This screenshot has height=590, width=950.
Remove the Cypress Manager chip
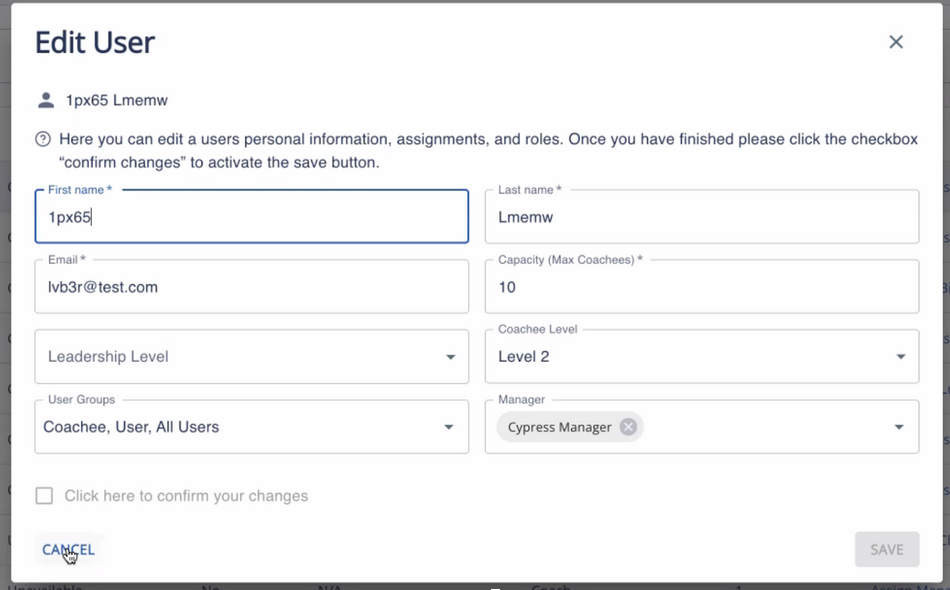tap(628, 427)
